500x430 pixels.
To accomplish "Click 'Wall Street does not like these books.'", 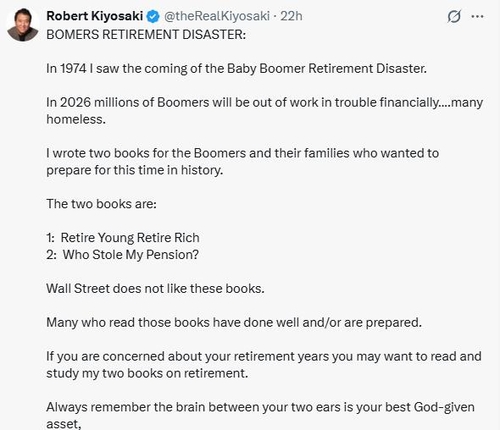I will click(x=155, y=288).
